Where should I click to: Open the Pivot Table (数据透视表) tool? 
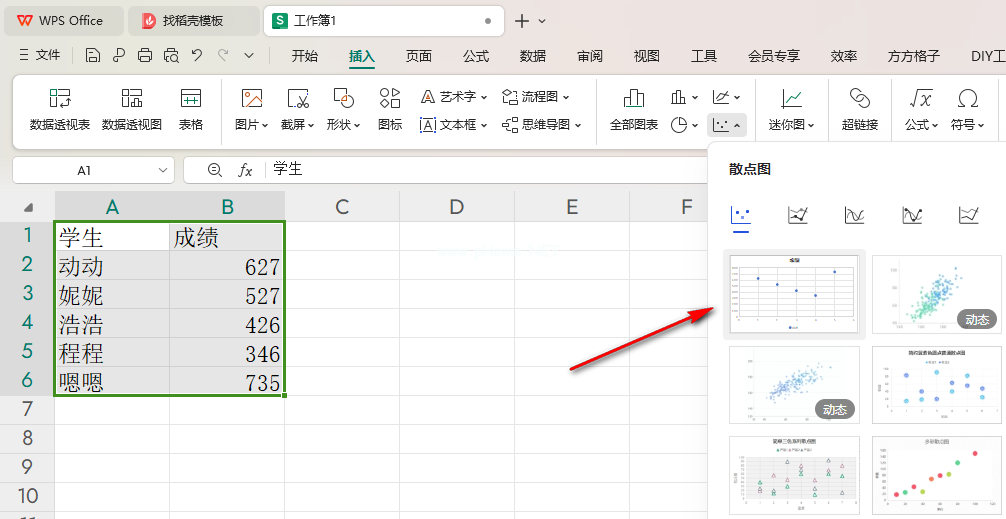tap(60, 109)
